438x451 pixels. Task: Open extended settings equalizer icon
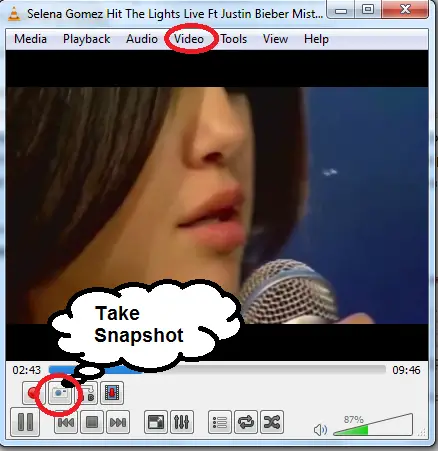pos(182,422)
